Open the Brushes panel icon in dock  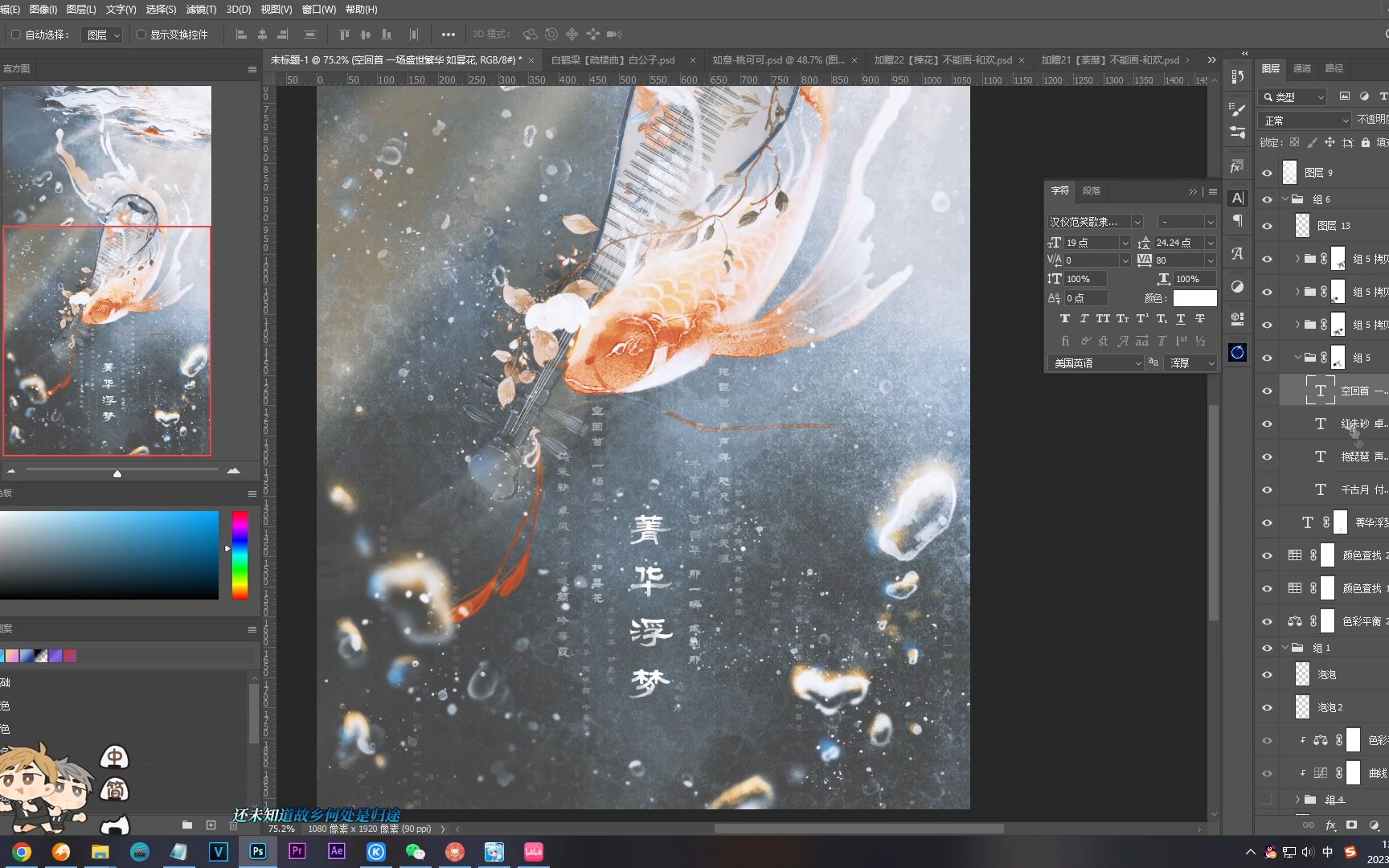pyautogui.click(x=1238, y=132)
